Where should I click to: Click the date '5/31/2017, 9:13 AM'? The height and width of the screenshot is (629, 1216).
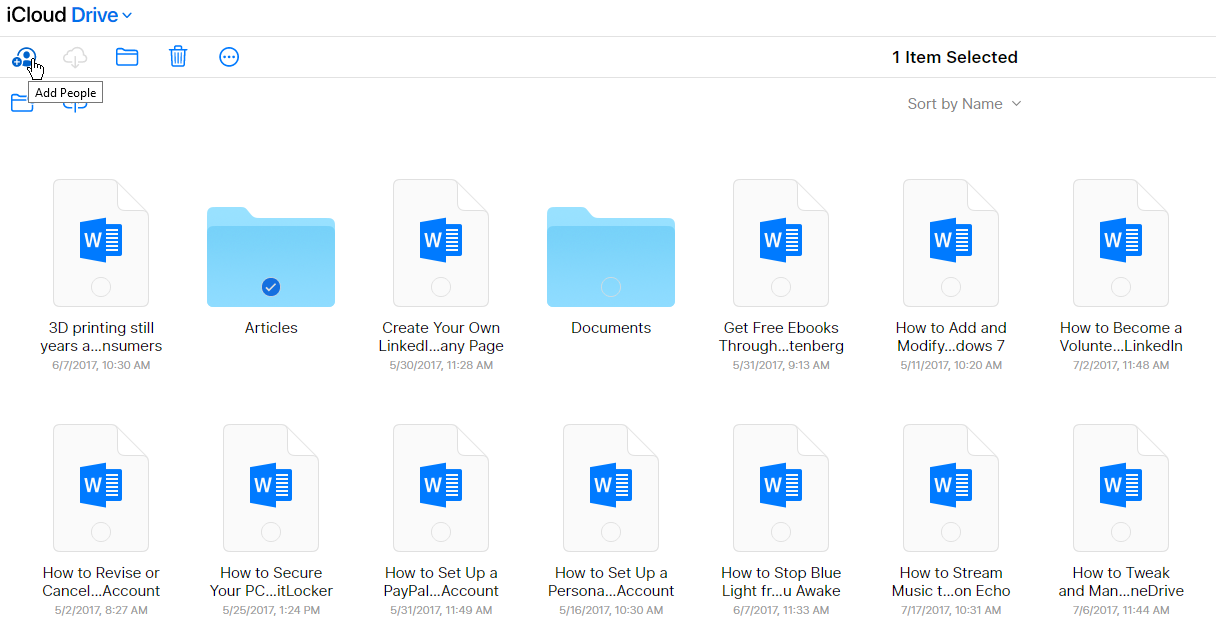click(x=781, y=365)
